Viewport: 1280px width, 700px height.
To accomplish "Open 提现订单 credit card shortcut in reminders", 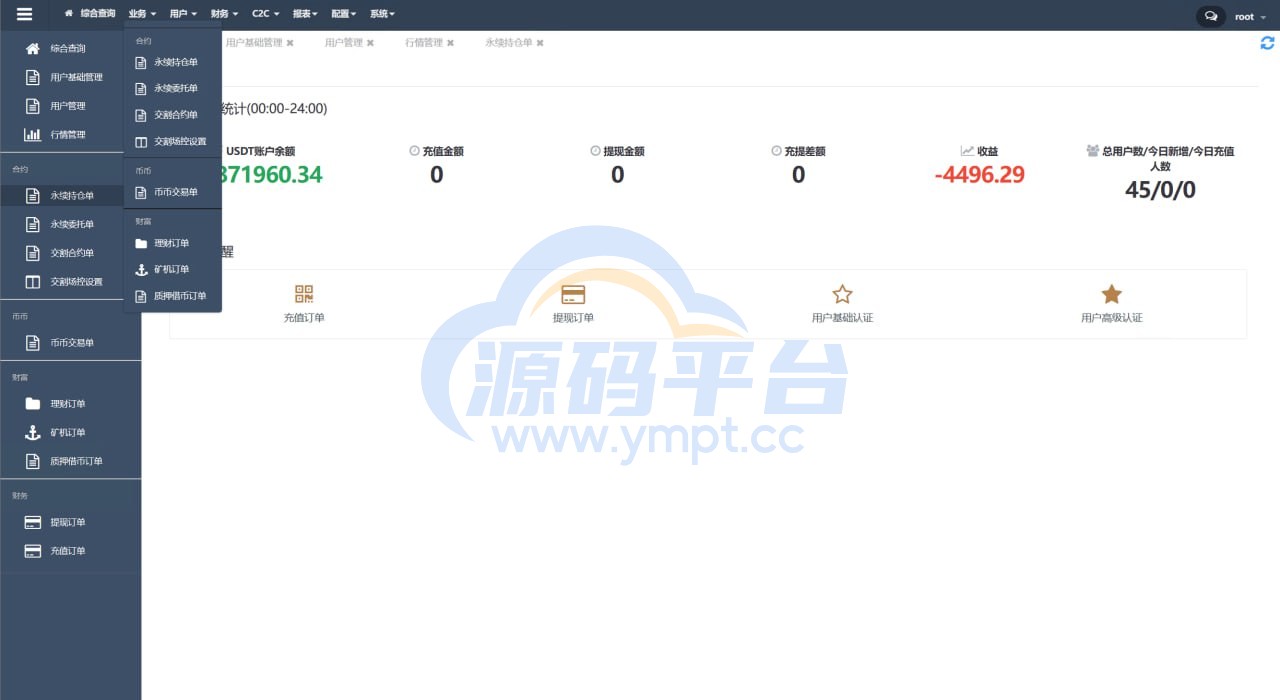I will (573, 303).
